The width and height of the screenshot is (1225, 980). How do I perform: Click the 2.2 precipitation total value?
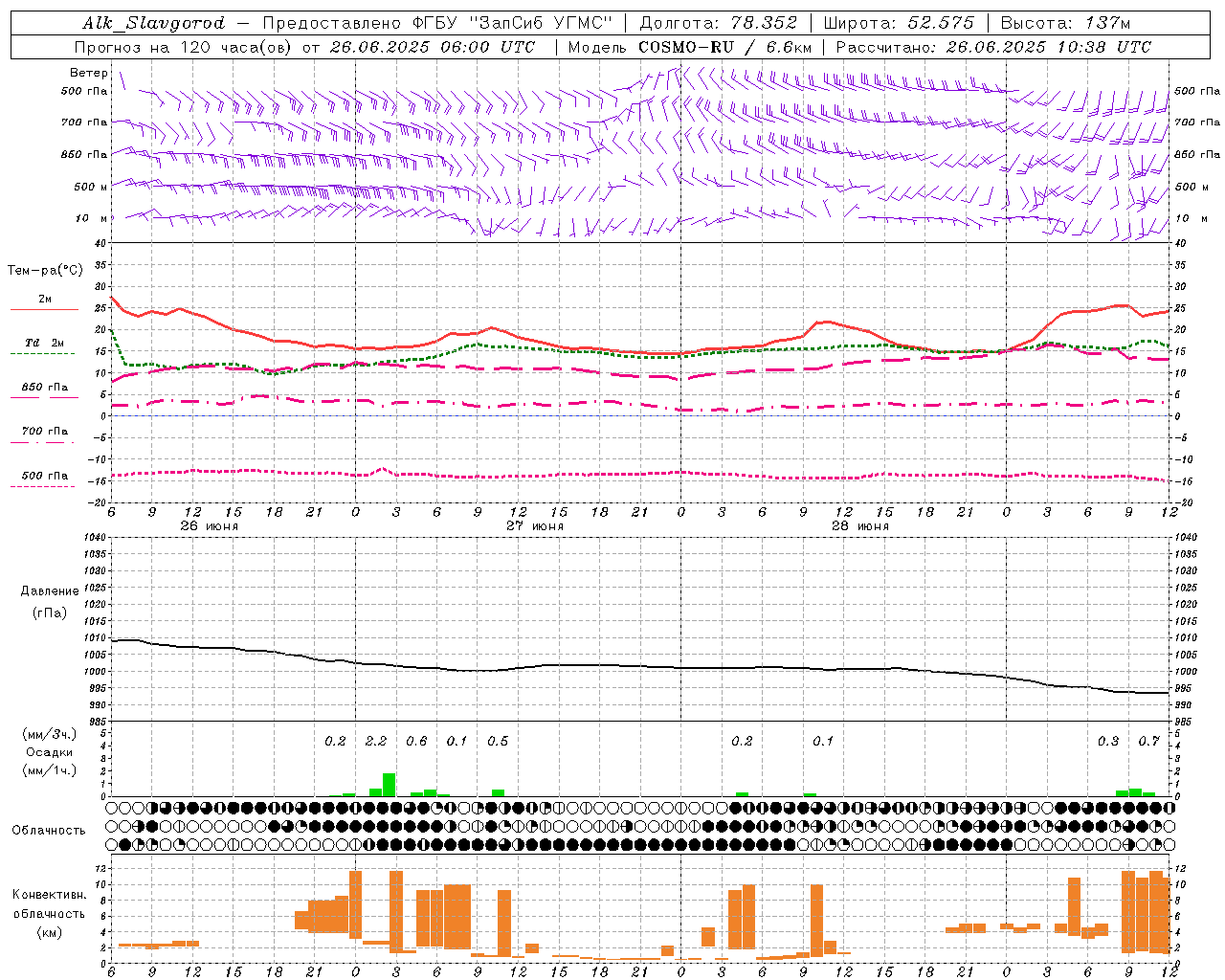[376, 742]
